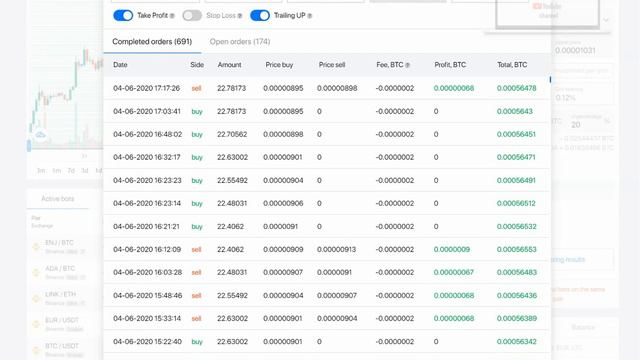This screenshot has width=640, height=360.
Task: Select order dated 04-06-2020 16:23:14
Action: pyautogui.click(x=327, y=203)
